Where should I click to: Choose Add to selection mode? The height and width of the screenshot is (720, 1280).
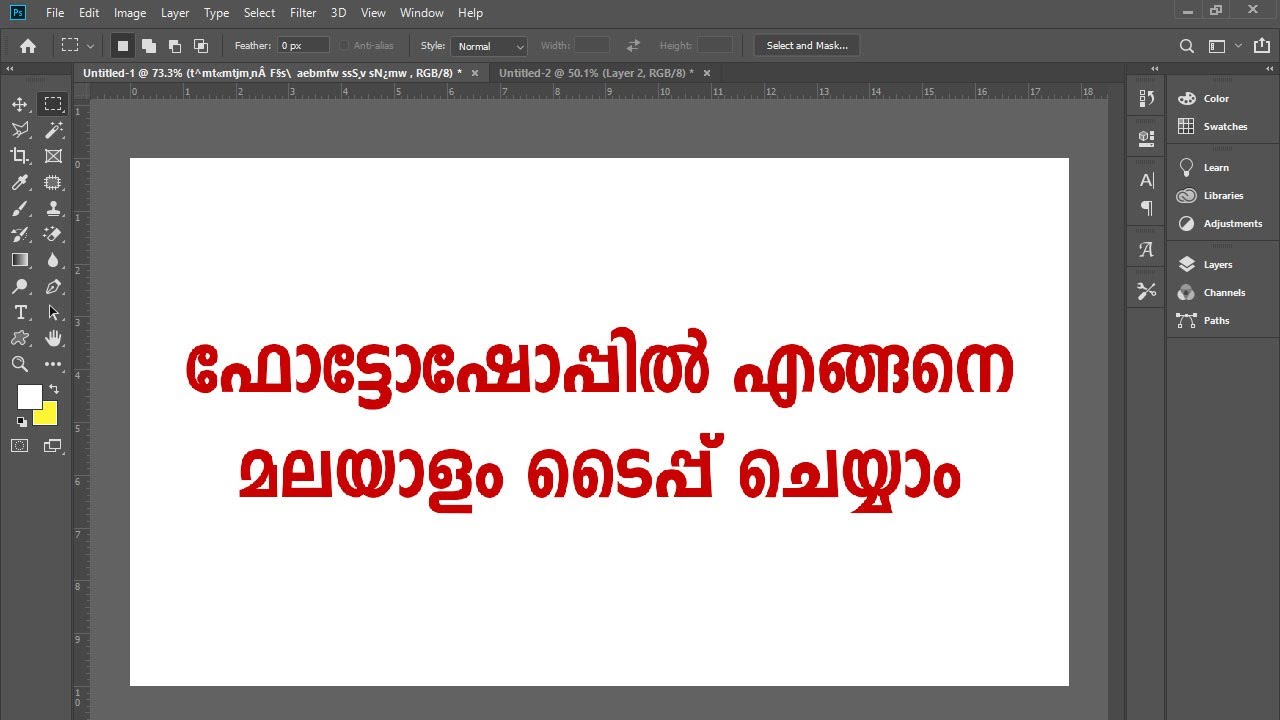point(149,46)
